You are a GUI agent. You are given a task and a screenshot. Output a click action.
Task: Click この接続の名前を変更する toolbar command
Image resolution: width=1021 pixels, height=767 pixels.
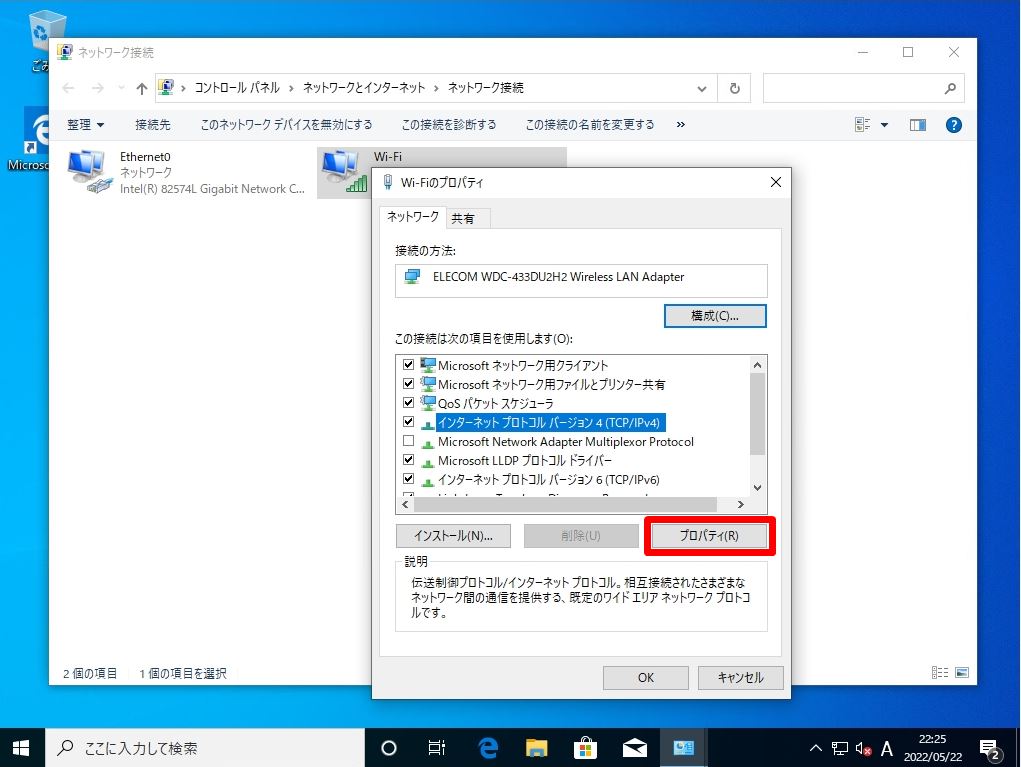click(x=590, y=125)
